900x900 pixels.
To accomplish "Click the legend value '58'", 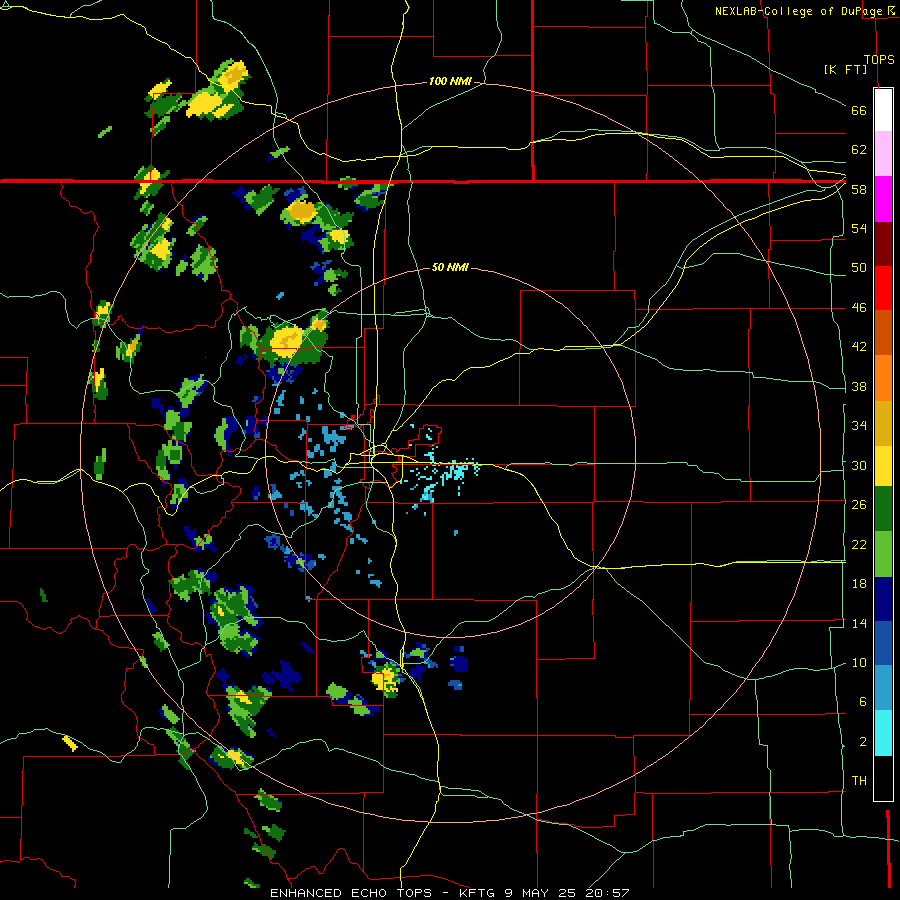I will click(x=859, y=189).
